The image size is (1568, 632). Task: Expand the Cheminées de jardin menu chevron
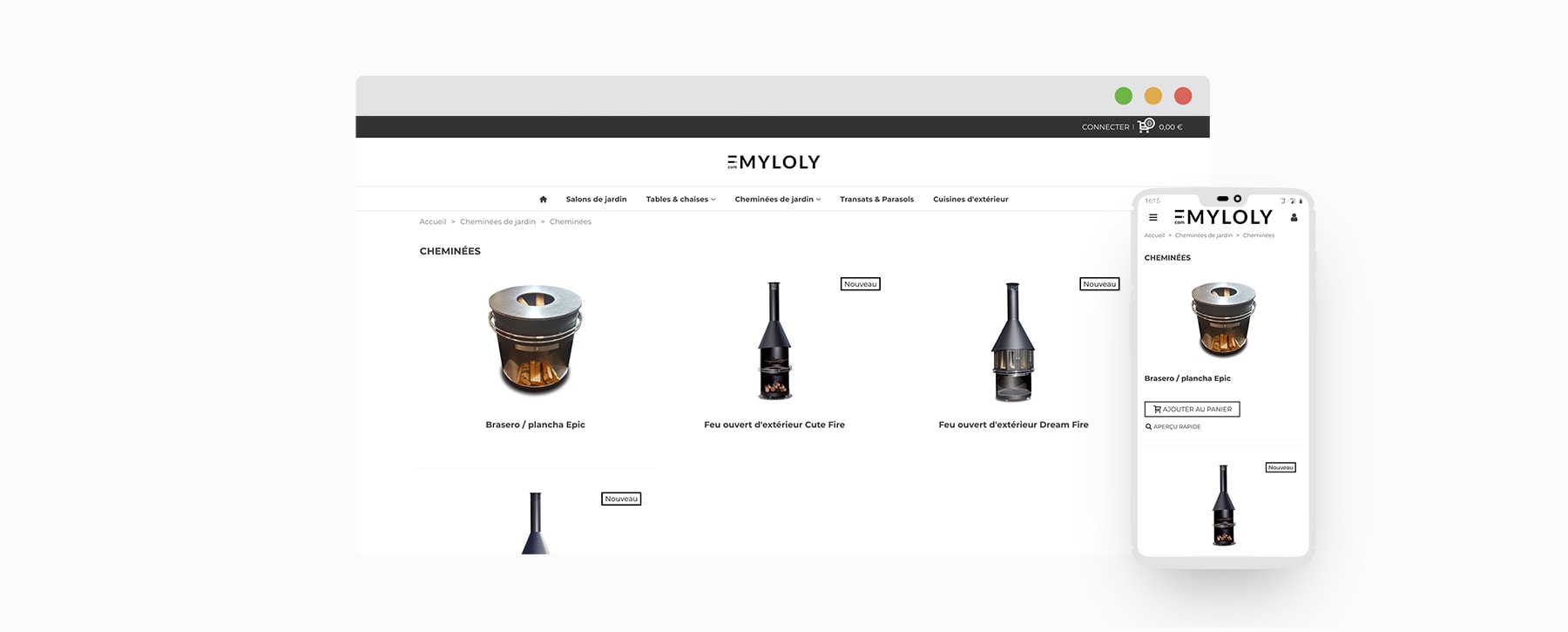tap(818, 200)
